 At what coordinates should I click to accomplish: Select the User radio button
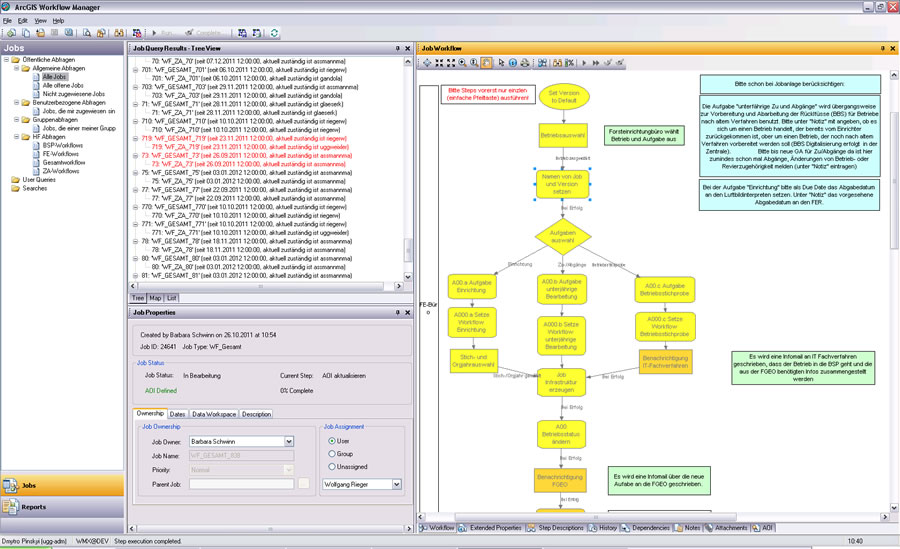coord(331,440)
